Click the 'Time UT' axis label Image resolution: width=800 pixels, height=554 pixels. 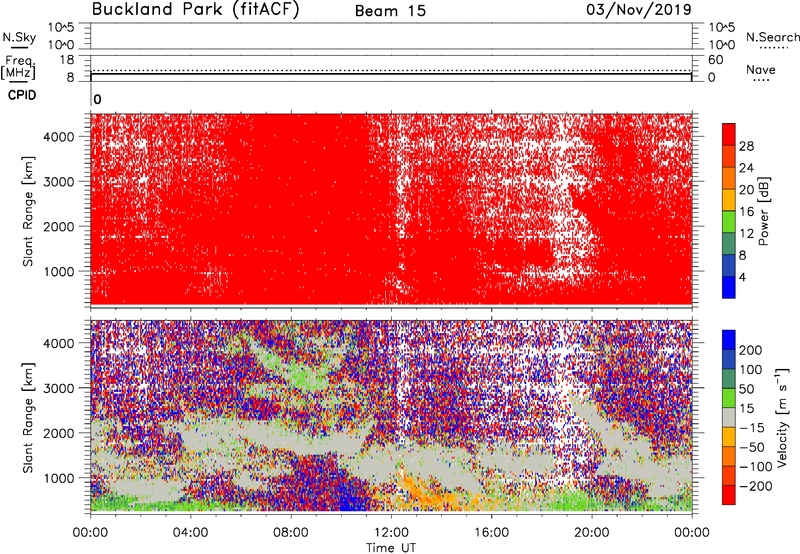click(391, 548)
